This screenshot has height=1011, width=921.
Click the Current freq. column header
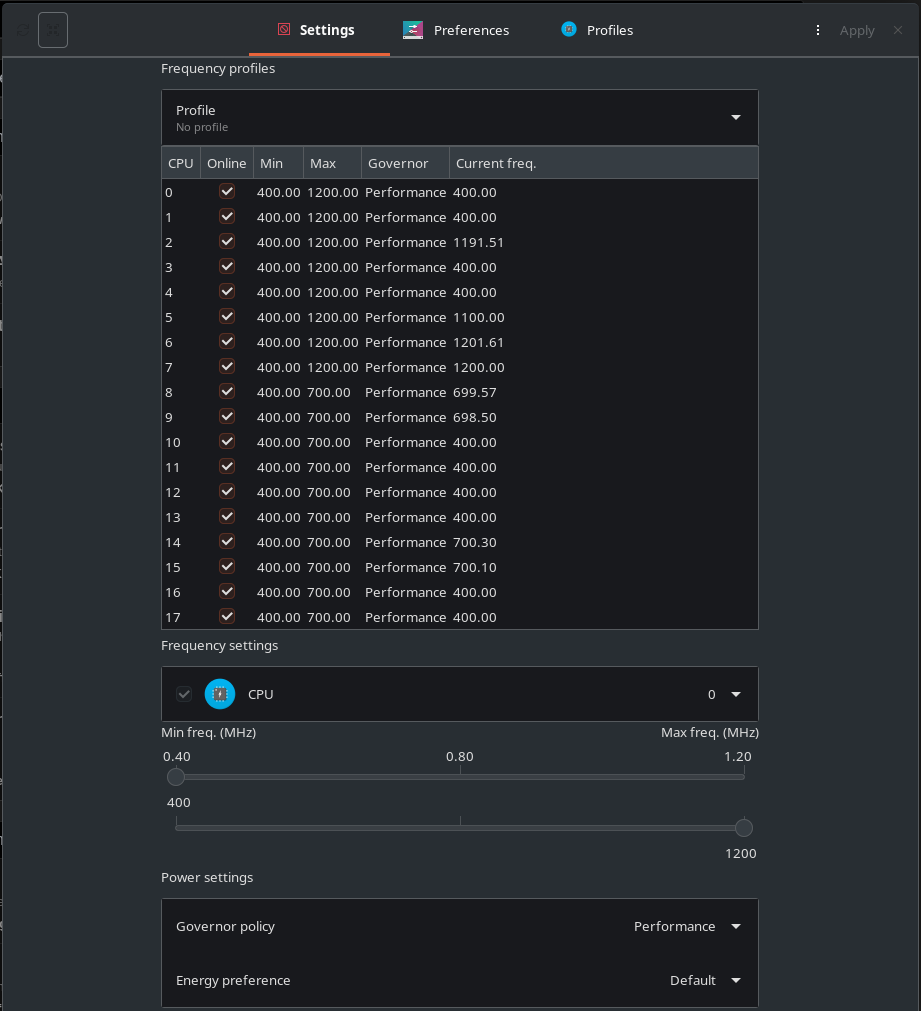(603, 163)
